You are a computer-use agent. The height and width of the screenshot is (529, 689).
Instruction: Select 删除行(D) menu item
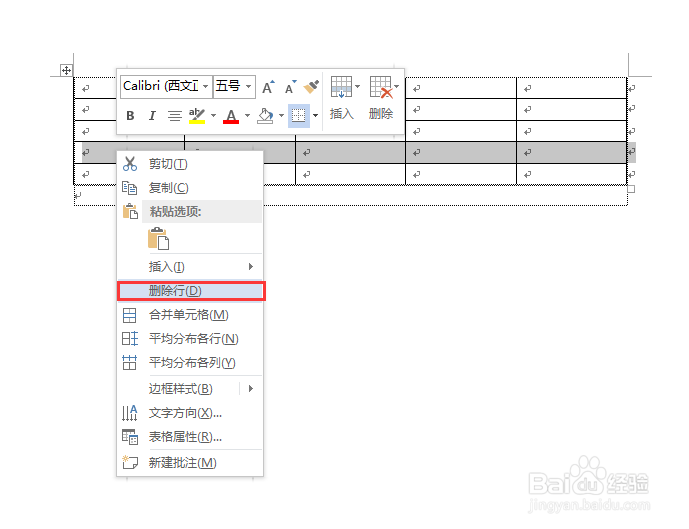point(191,291)
